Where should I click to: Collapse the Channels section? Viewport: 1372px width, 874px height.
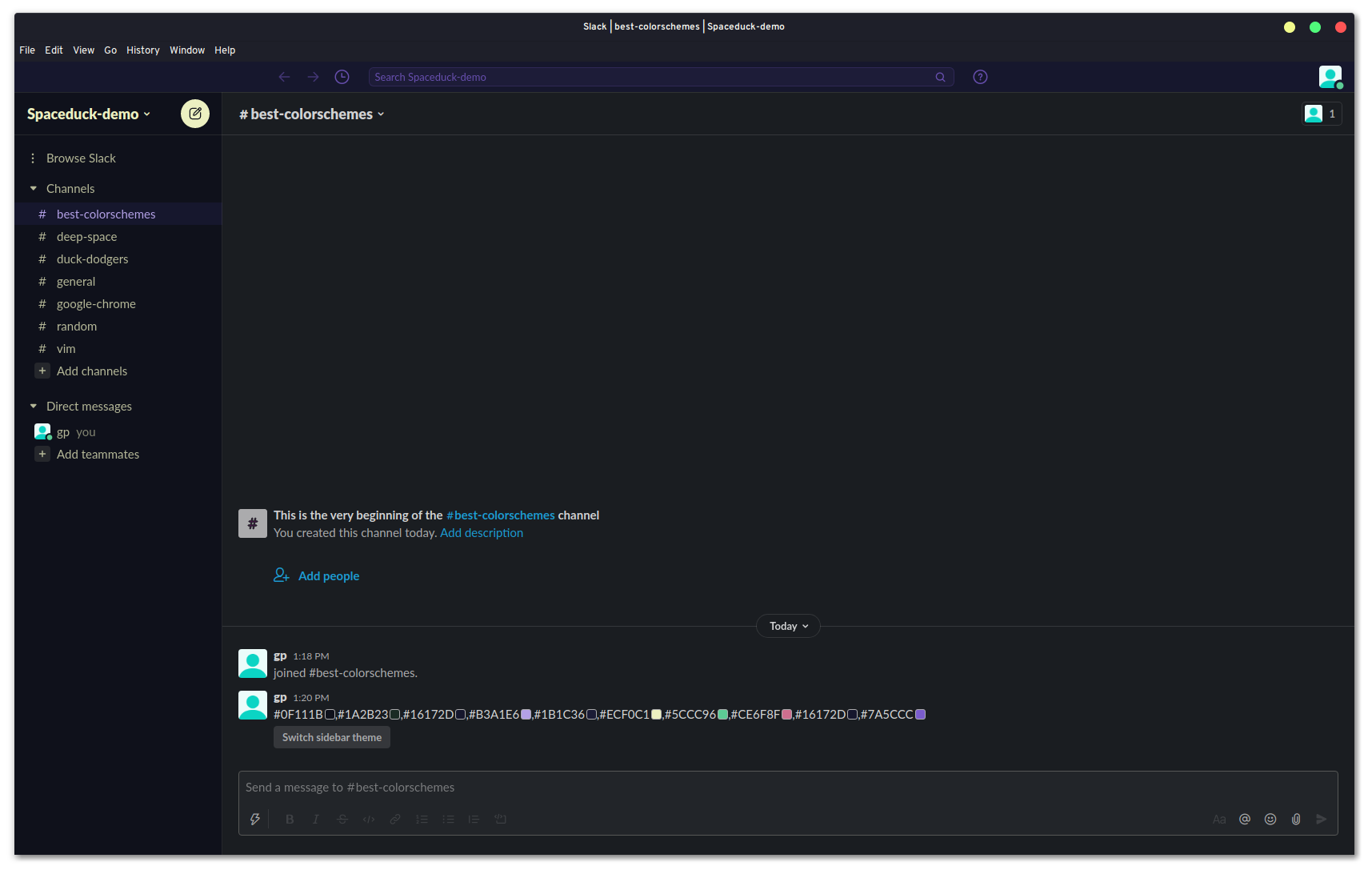coord(34,188)
